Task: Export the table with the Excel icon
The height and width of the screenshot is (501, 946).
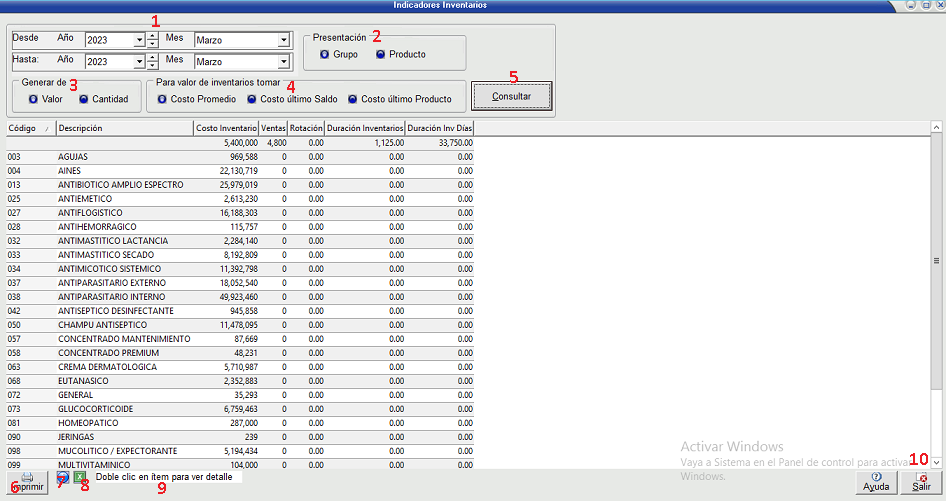Action: coord(80,479)
